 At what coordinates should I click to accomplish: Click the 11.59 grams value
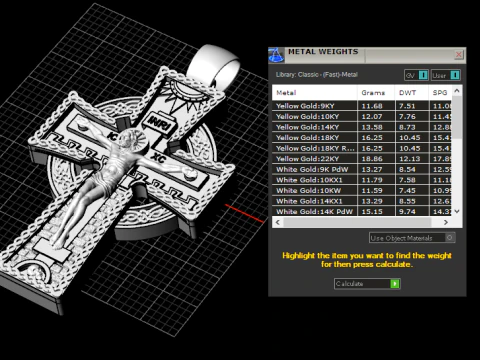372,191
